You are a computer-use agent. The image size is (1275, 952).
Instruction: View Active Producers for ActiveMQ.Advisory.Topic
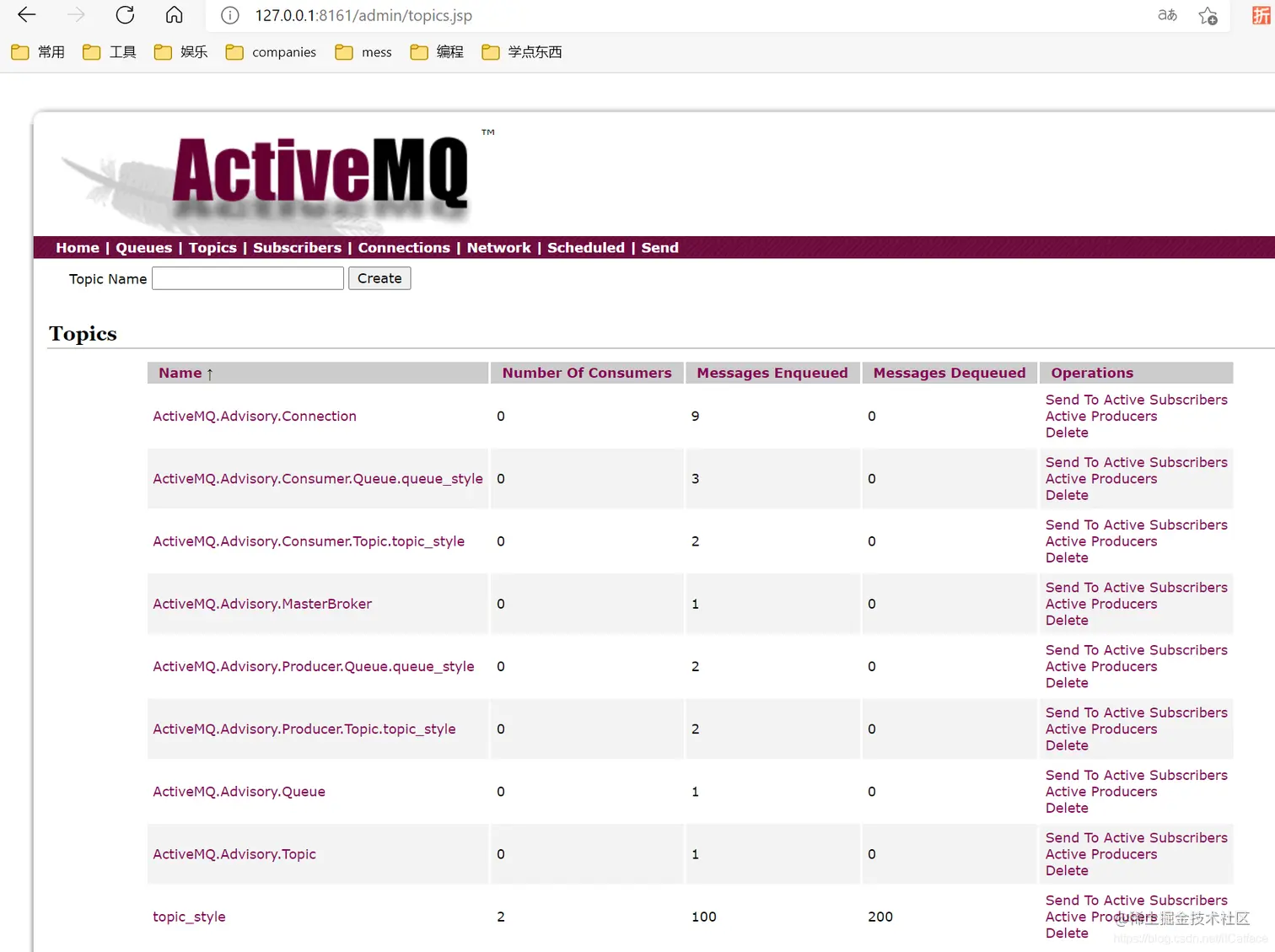pyautogui.click(x=1101, y=854)
